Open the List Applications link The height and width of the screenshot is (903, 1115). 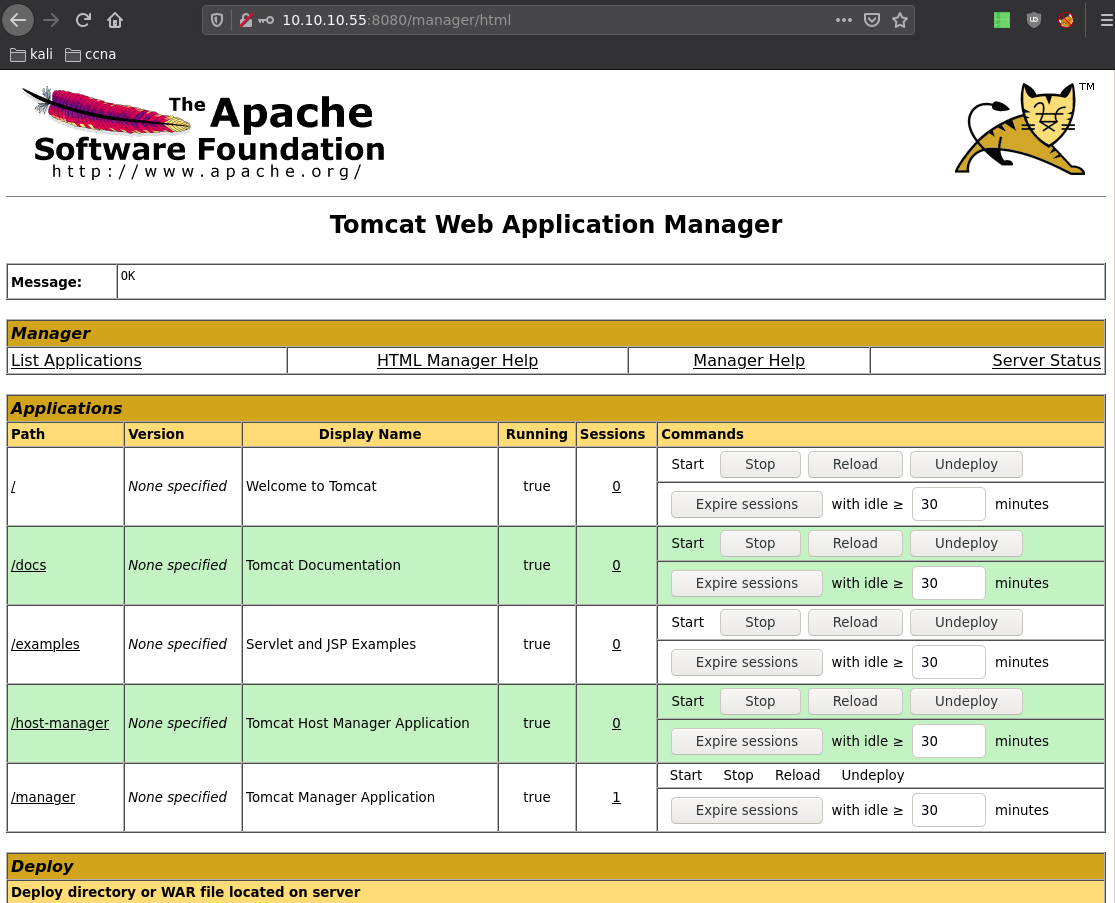76,360
